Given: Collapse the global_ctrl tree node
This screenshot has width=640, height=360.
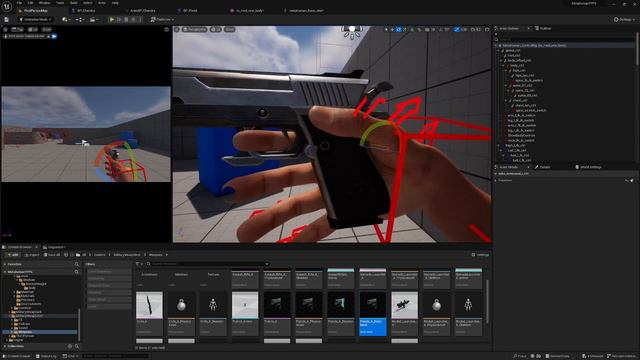Looking at the screenshot, I should pos(499,50).
